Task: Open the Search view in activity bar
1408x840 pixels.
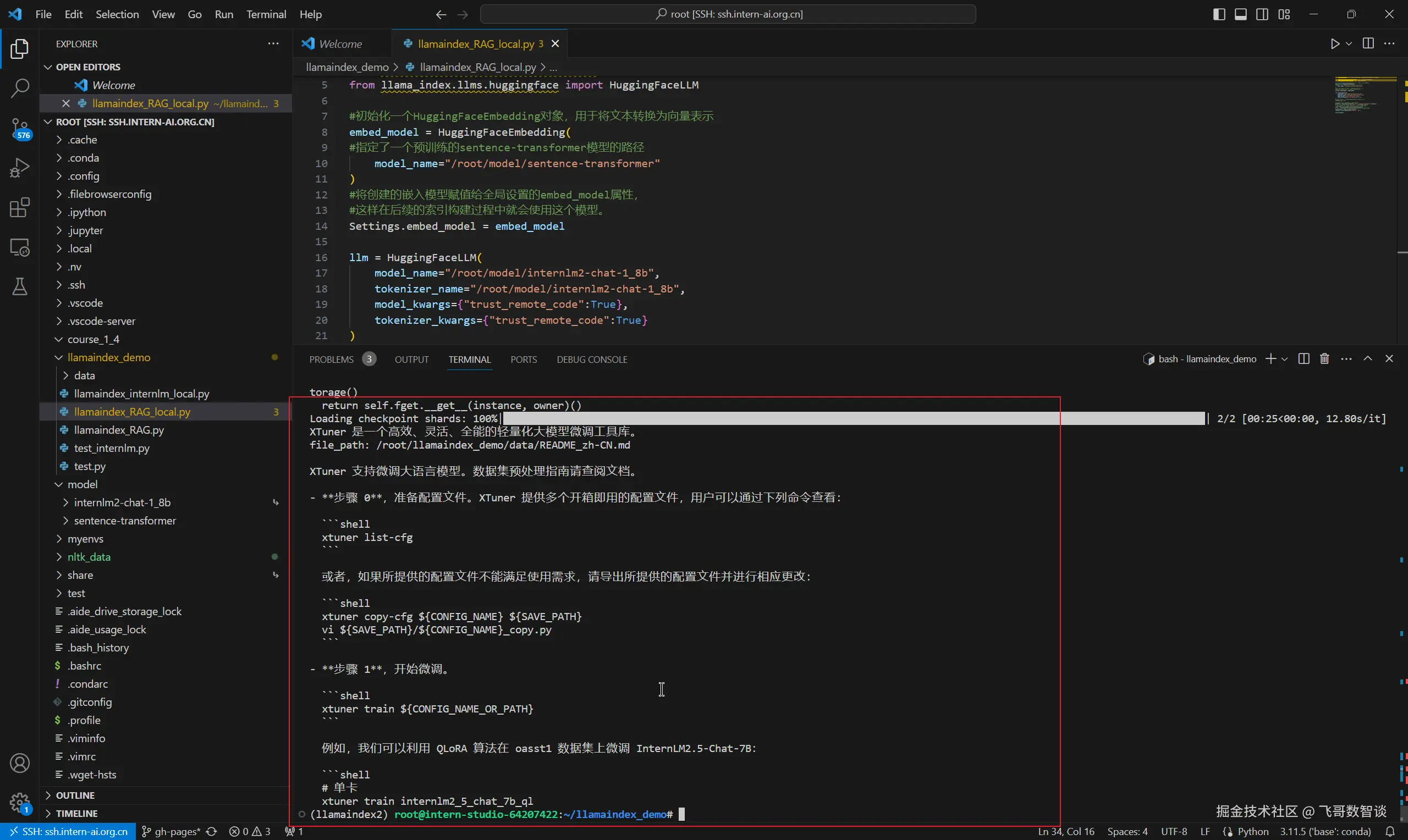Action: 20,89
